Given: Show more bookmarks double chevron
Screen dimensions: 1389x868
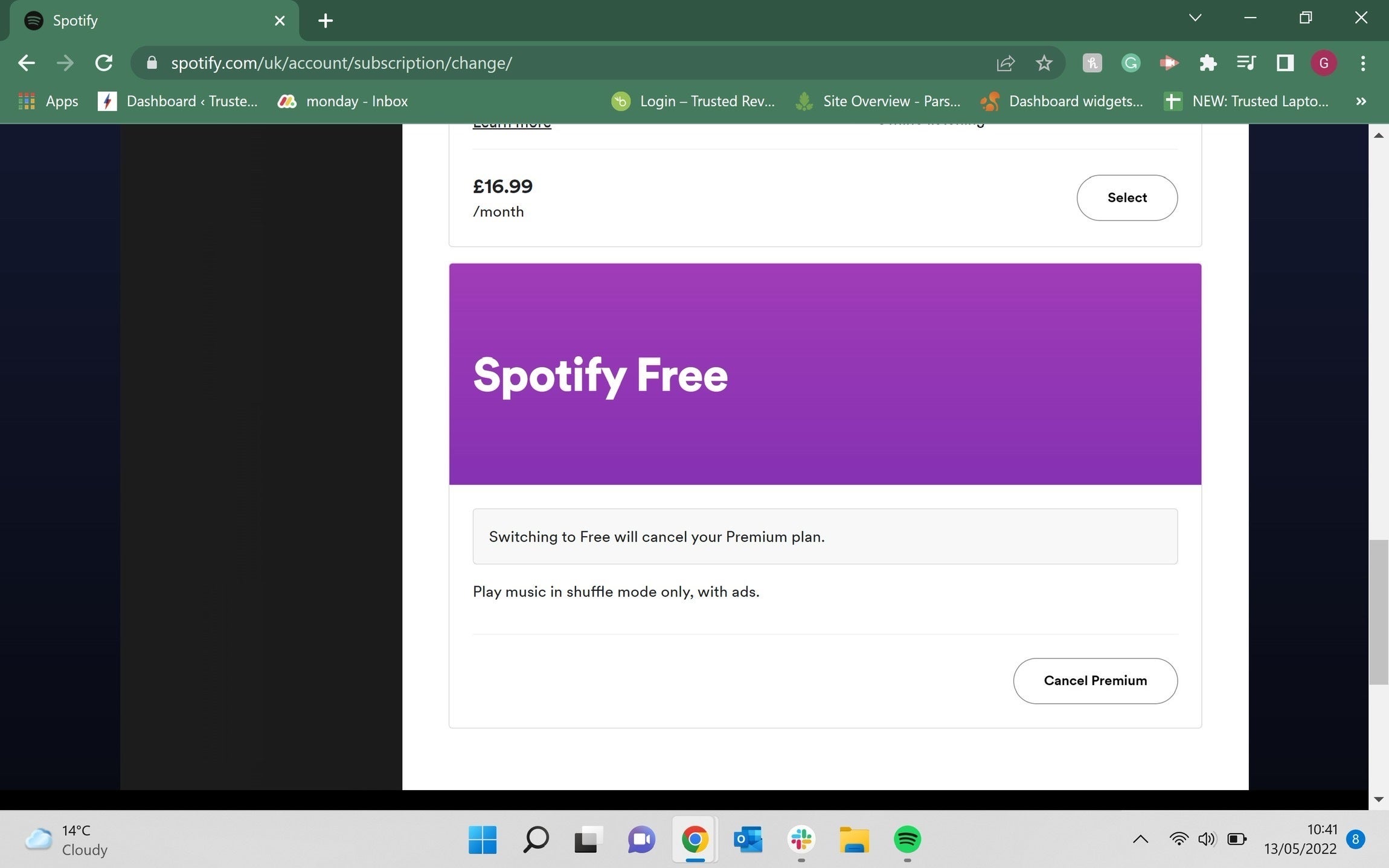Looking at the screenshot, I should 1361,101.
